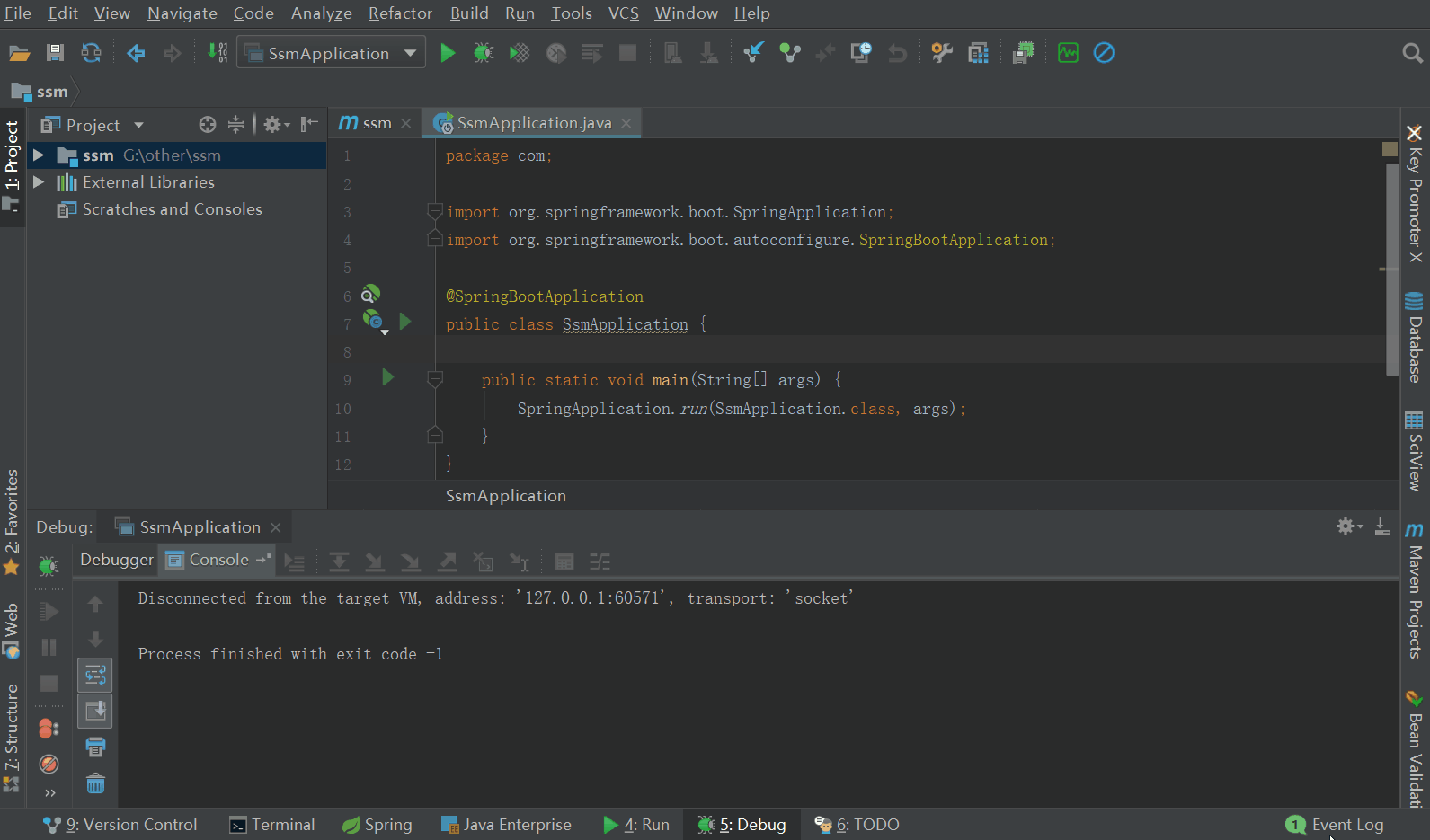Build the project with the Build icon

[218, 53]
